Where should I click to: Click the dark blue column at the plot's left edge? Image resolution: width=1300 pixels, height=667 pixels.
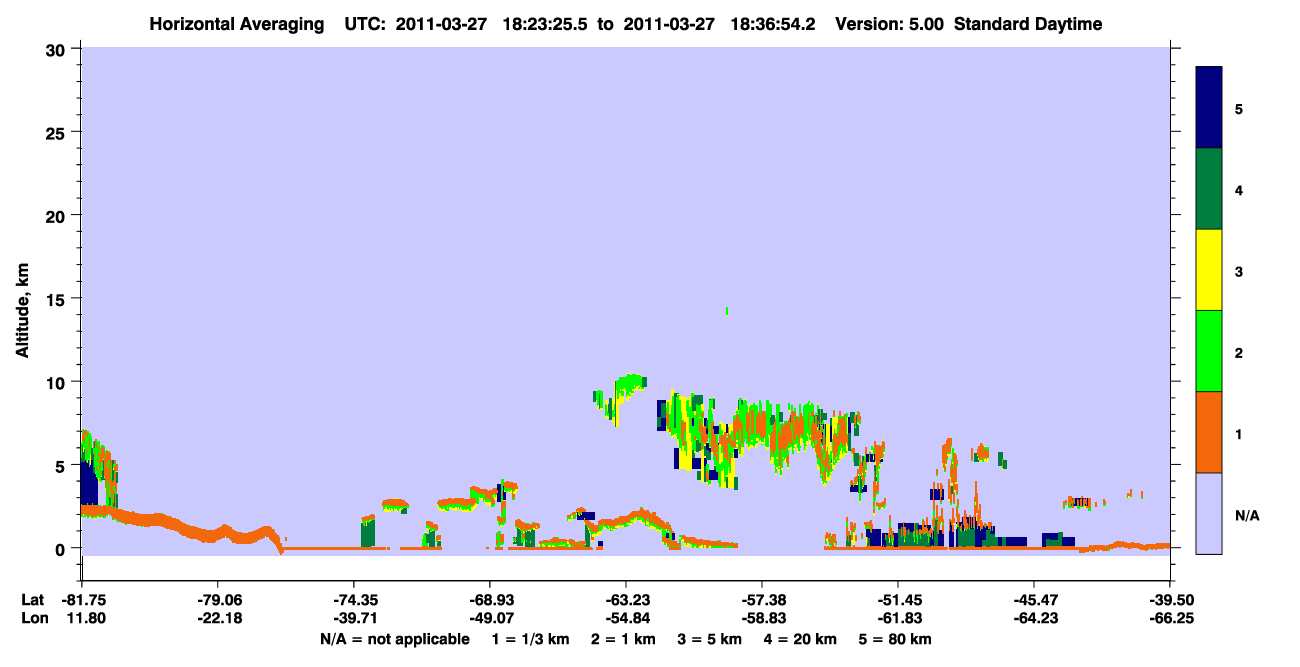pos(89,483)
